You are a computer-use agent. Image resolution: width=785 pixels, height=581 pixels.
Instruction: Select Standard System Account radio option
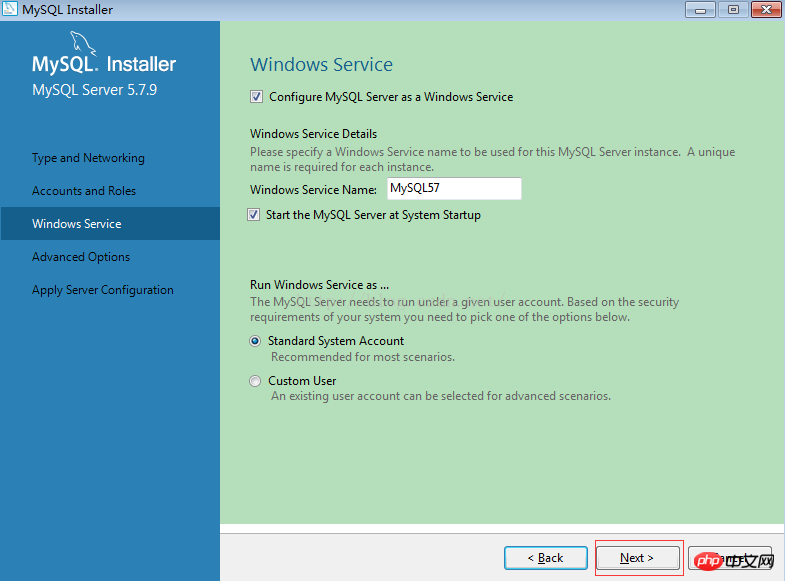[x=255, y=341]
